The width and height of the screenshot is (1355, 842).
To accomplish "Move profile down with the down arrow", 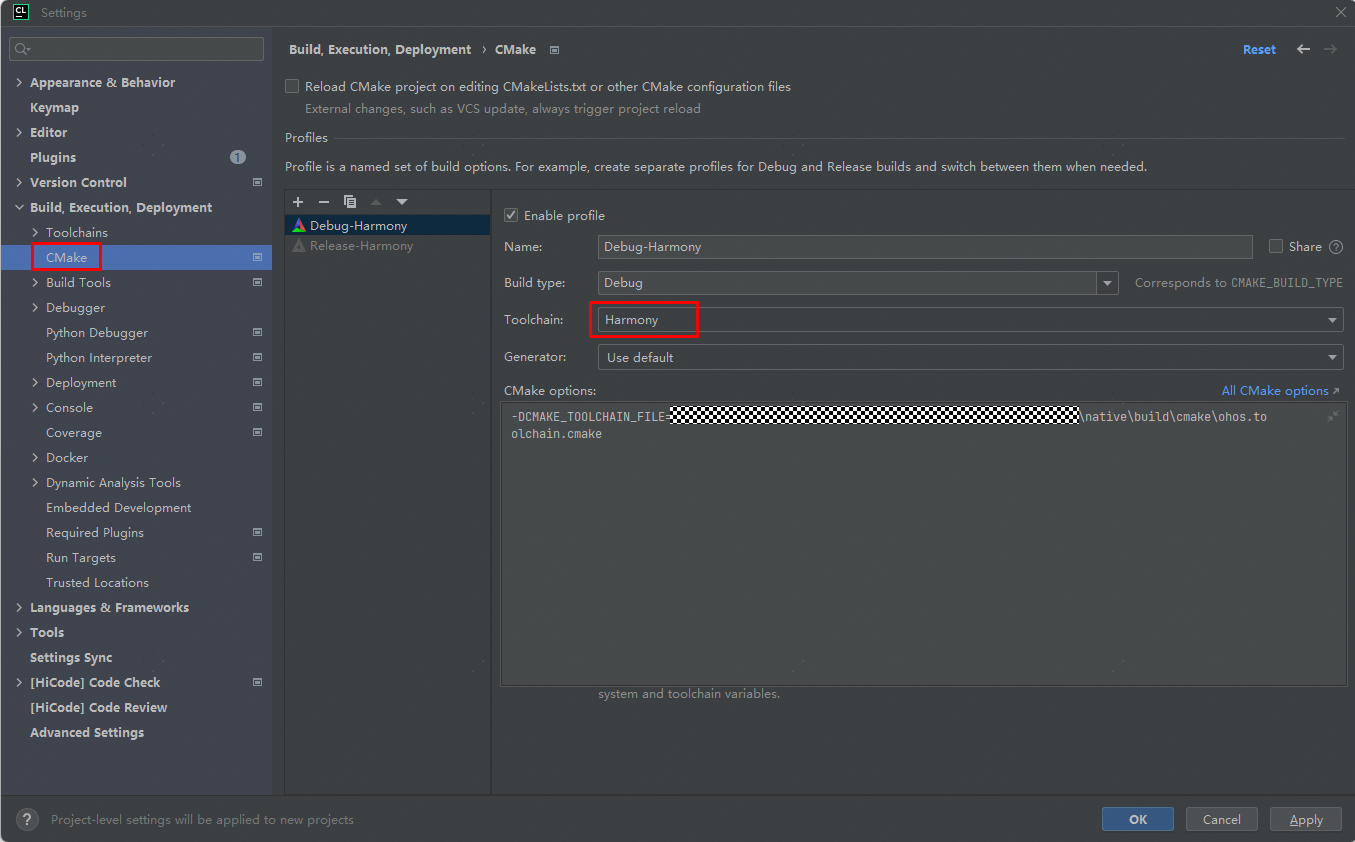I will [402, 202].
